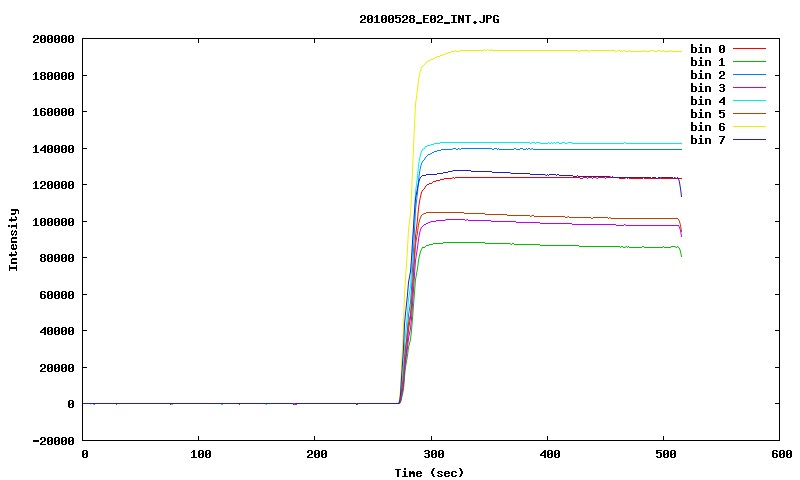Click the cyan bin 4 curve plateau
This screenshot has width=800, height=480.
(x=561, y=143)
